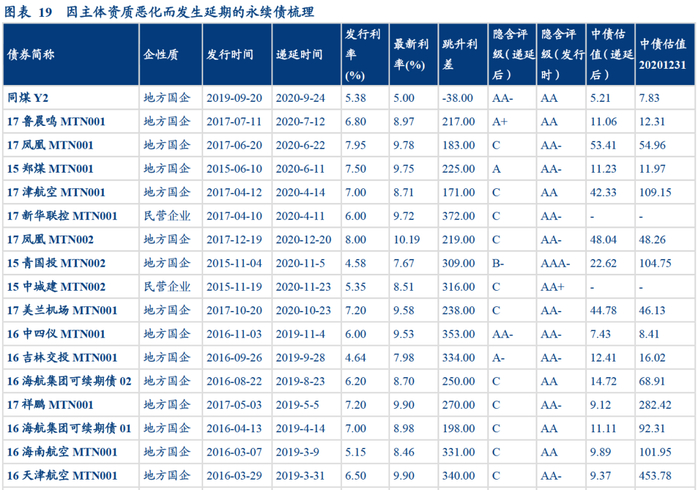Click the latest rate 8.46
Image resolution: width=700 pixels, height=490 pixels.
click(x=404, y=452)
